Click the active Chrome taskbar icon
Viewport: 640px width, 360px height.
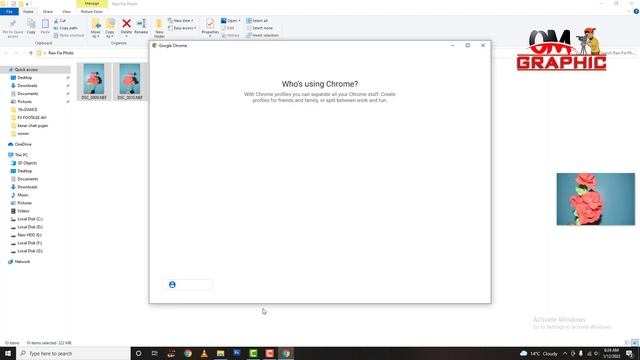[x=286, y=353]
